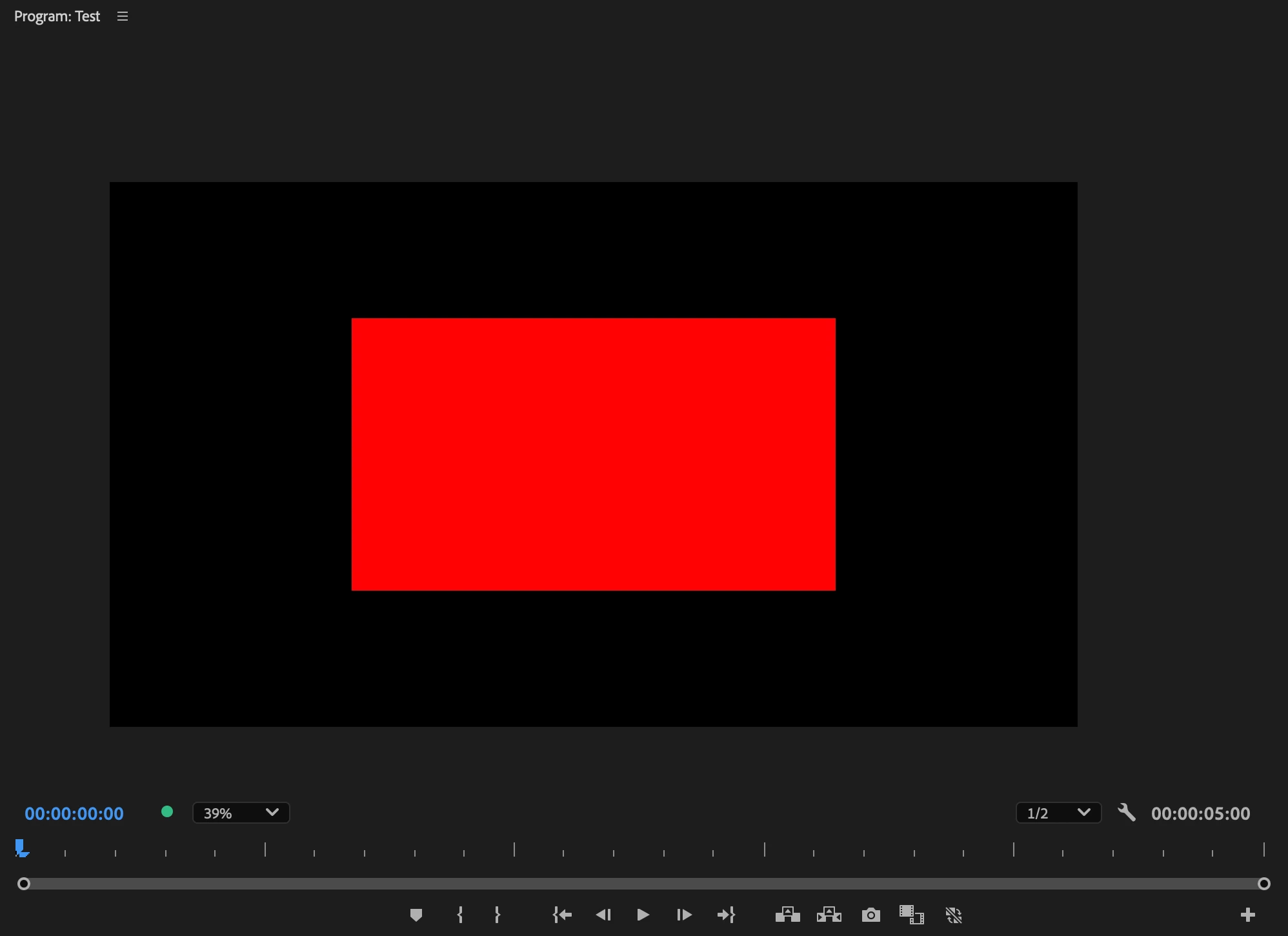This screenshot has height=936, width=1288.
Task: Click the Add Marker icon
Action: (416, 915)
